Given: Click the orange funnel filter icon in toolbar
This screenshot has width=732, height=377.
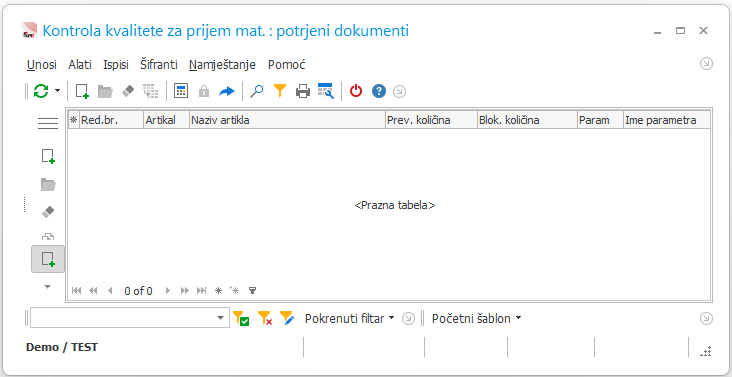Looking at the screenshot, I should 280,91.
